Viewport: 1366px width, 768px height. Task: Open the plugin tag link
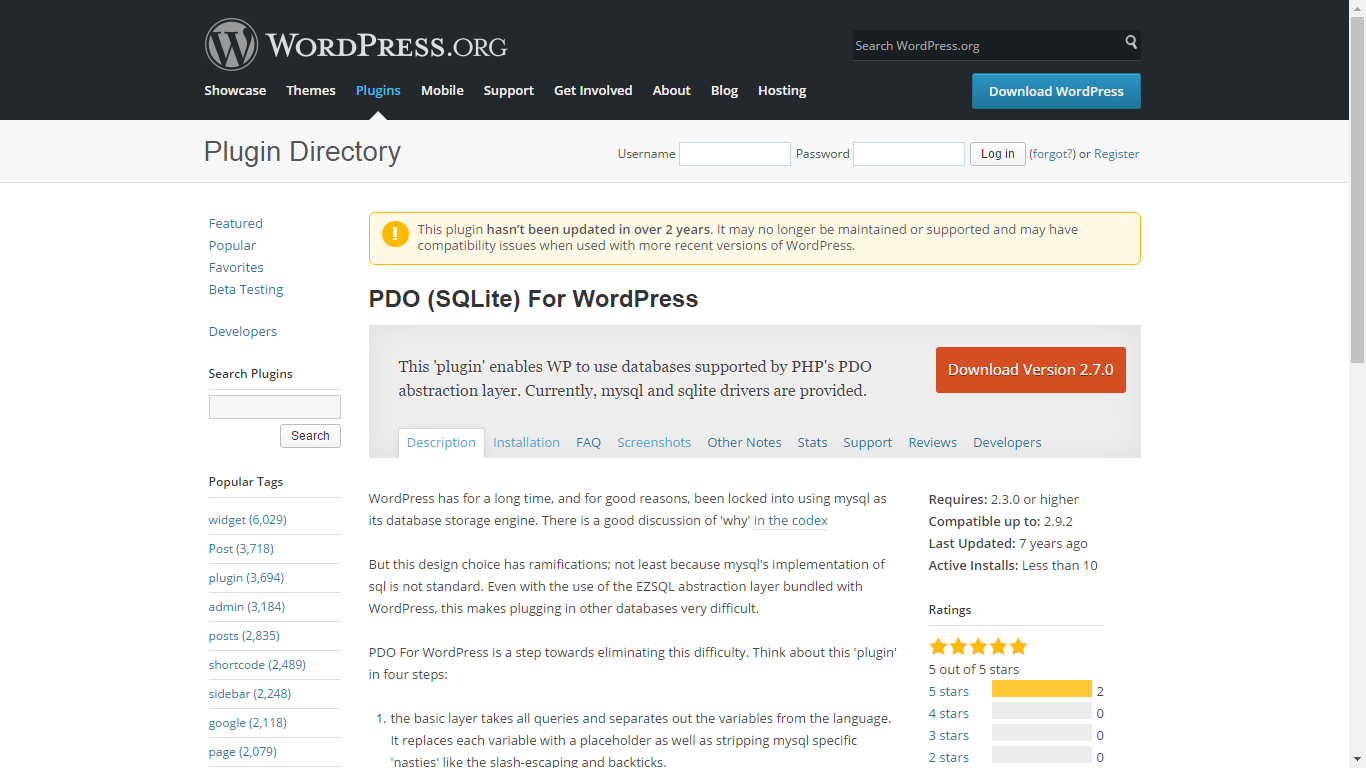tap(246, 578)
